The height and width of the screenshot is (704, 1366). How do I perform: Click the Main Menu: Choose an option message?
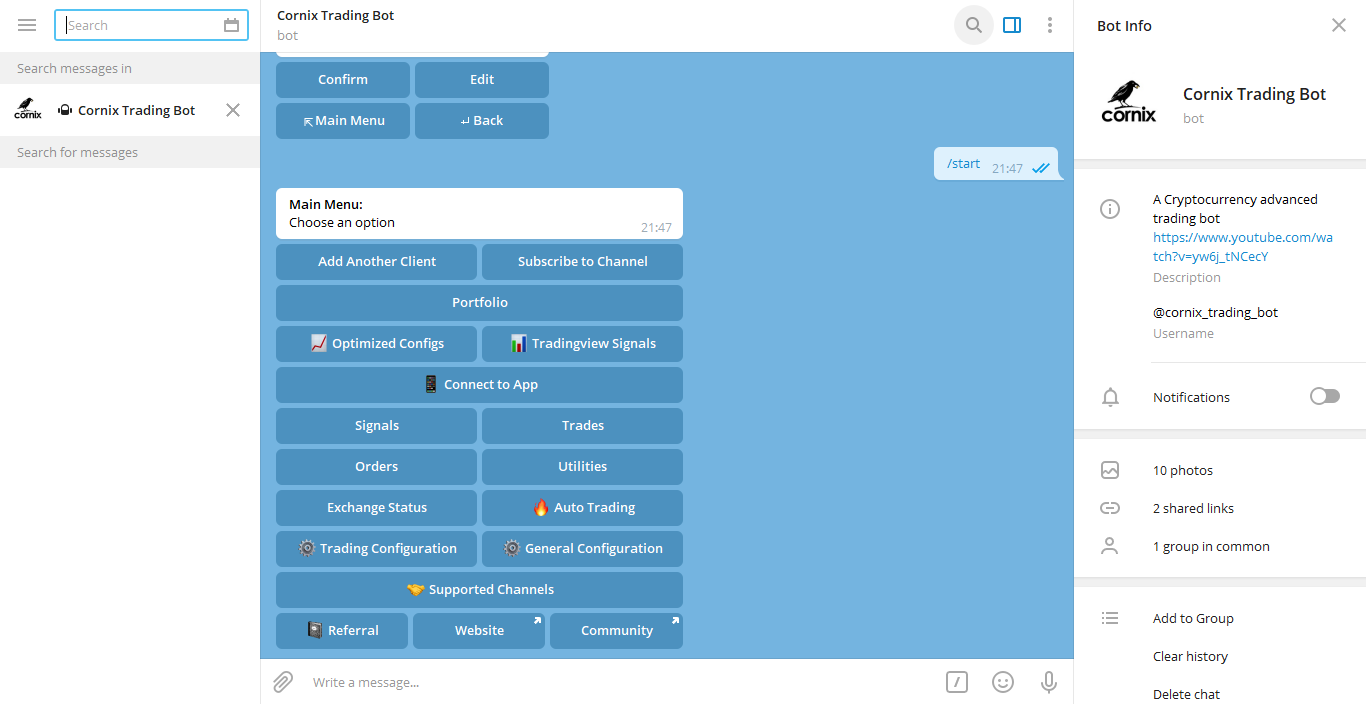point(479,213)
